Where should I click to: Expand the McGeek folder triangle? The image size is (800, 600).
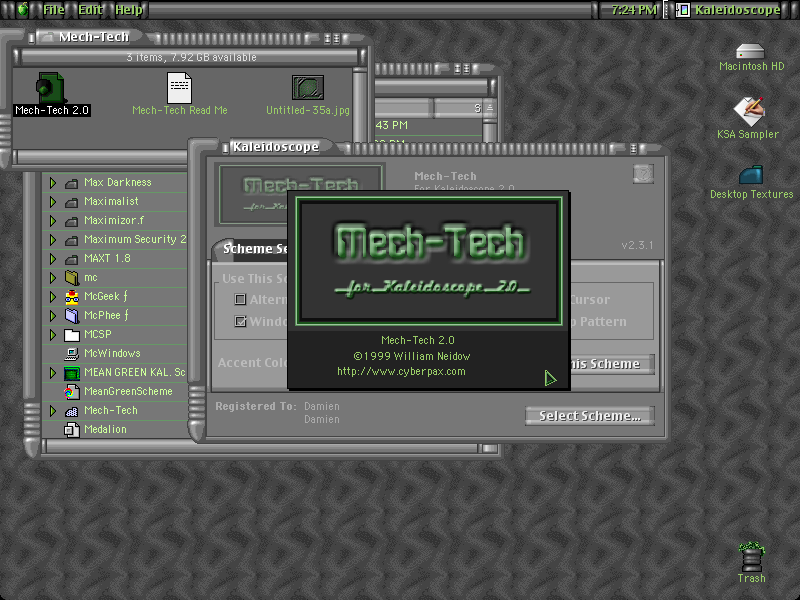pos(53,296)
